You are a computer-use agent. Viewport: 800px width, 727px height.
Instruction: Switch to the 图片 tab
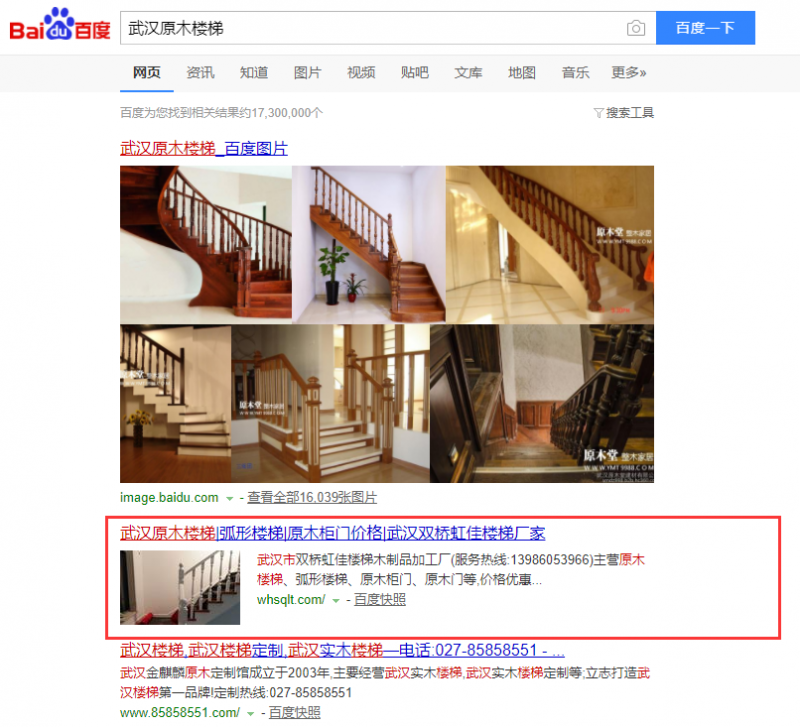click(x=307, y=72)
